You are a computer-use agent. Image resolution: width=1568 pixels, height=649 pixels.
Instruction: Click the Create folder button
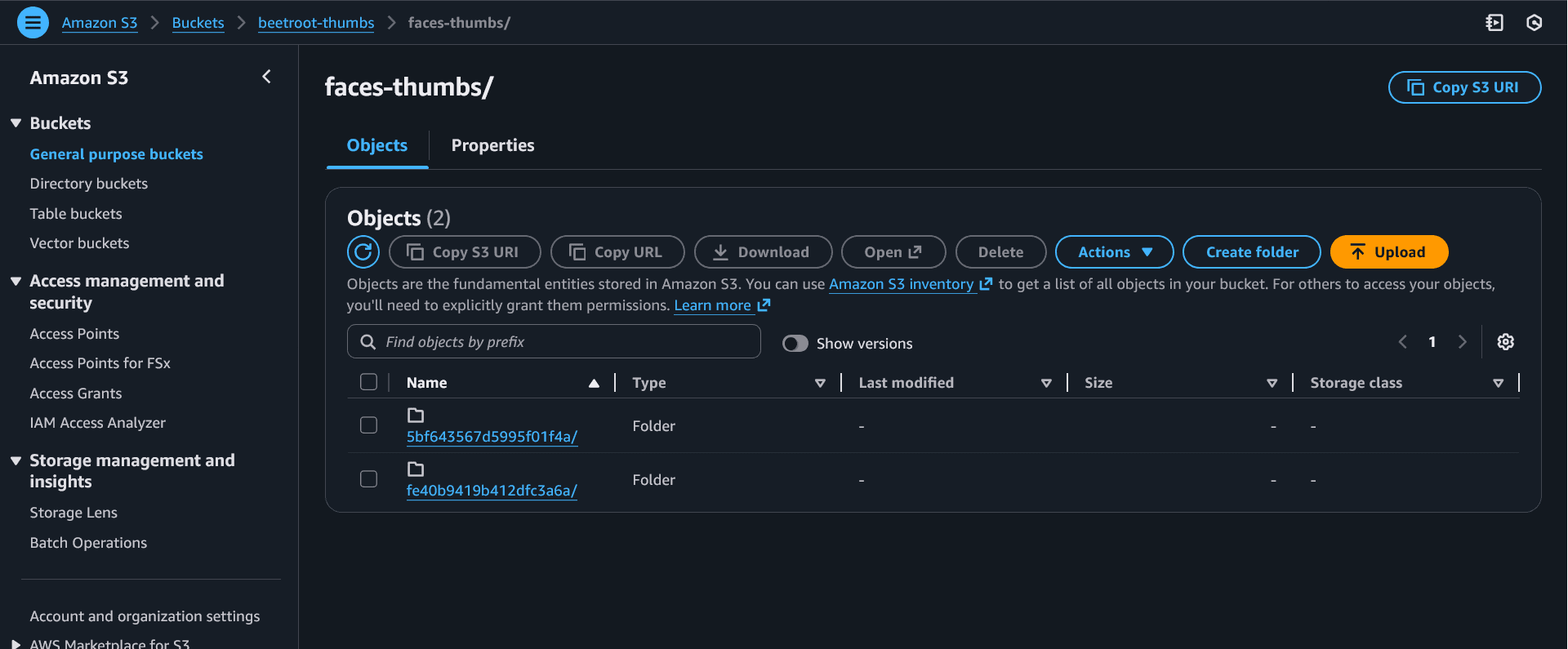[x=1251, y=252]
